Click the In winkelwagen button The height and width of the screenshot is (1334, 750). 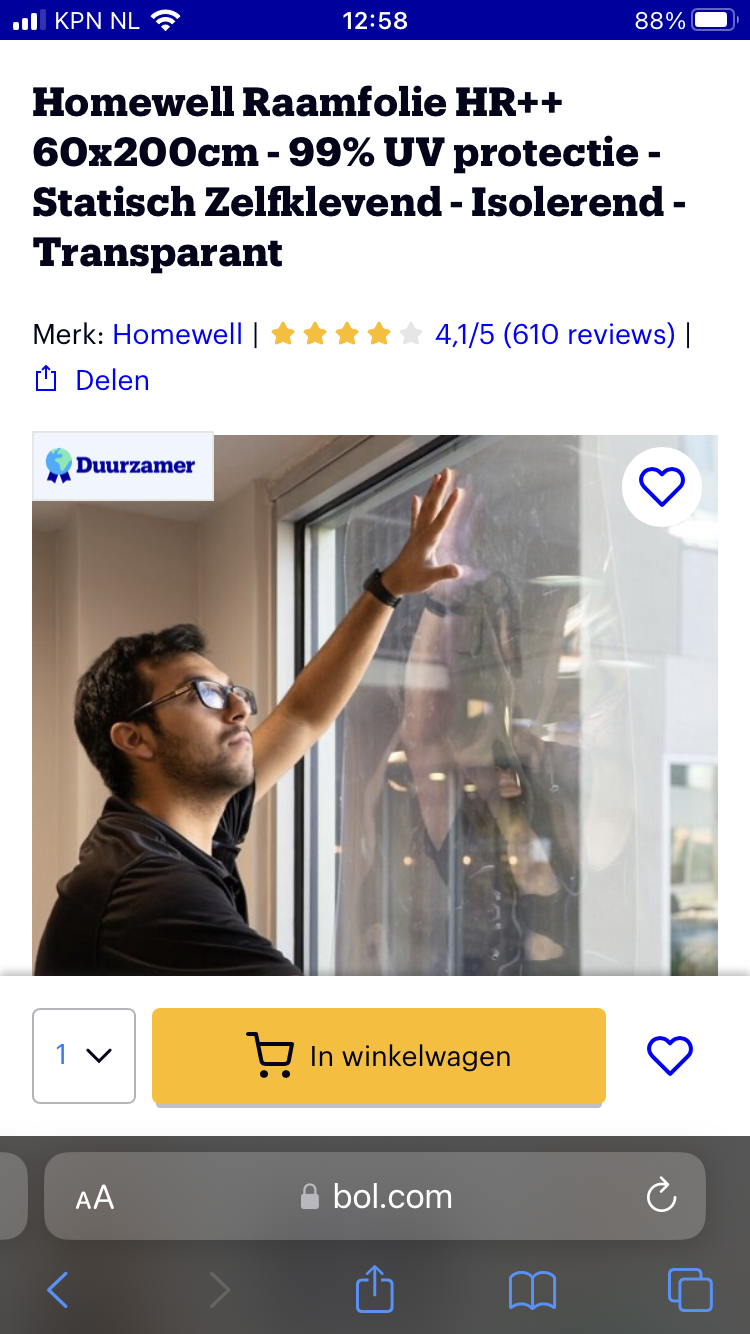[379, 1056]
